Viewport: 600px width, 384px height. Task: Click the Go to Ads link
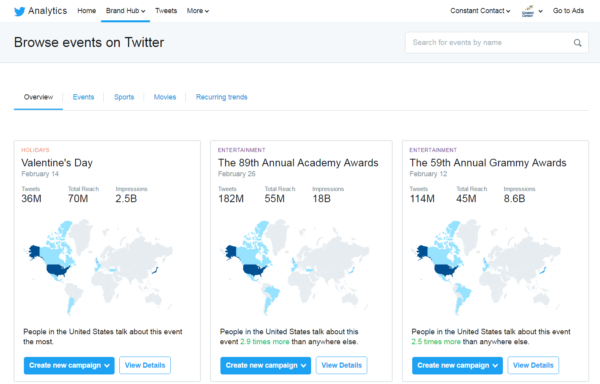coord(568,11)
